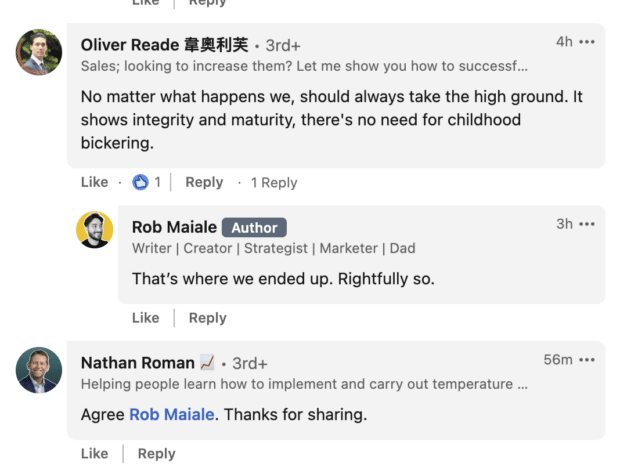Open more options on Oliver Reade's comment

click(x=587, y=42)
